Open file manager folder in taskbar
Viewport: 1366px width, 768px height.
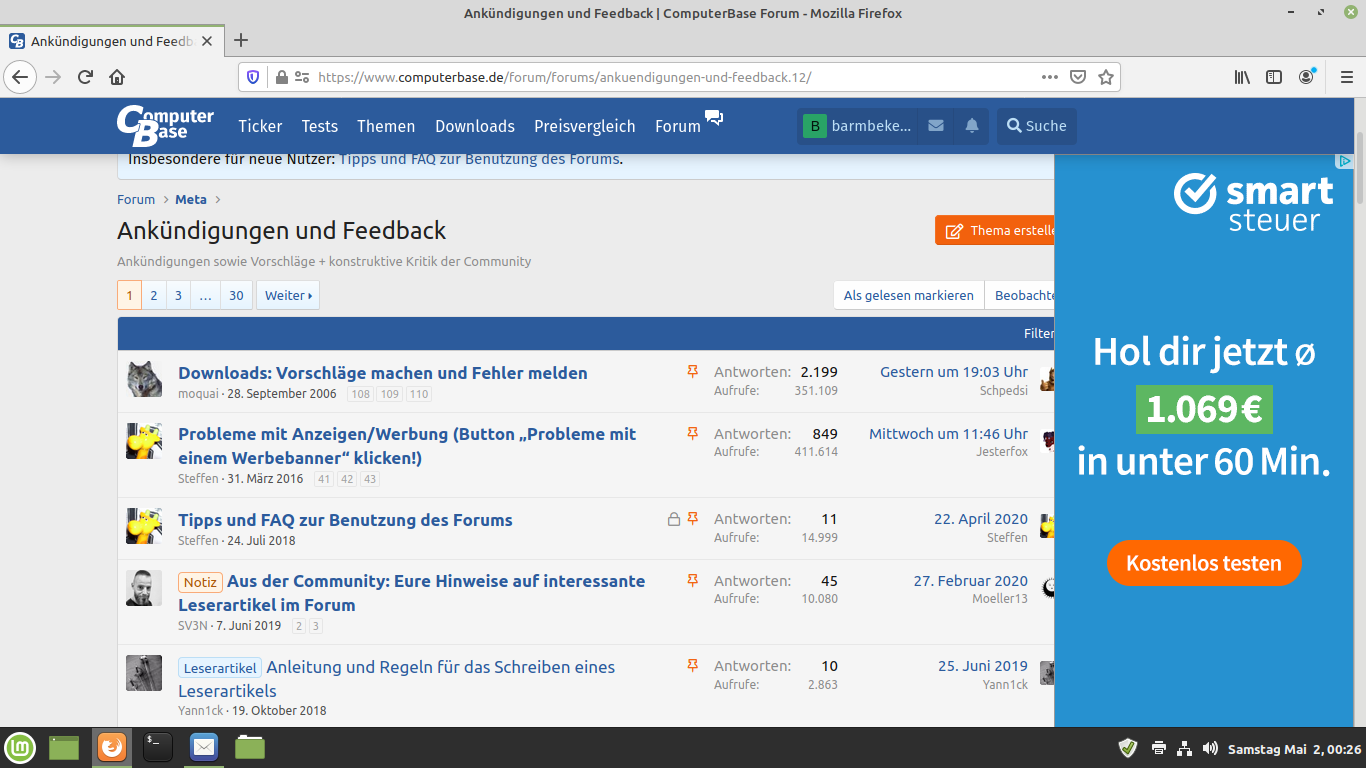[250, 747]
